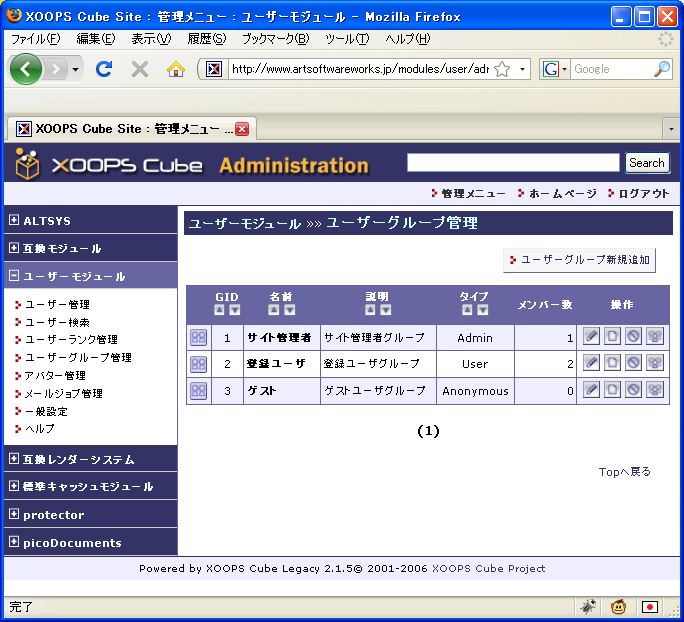Viewport: 684px width, 622px height.
Task: Click group icon left of GID 2
Action: pyautogui.click(x=198, y=364)
